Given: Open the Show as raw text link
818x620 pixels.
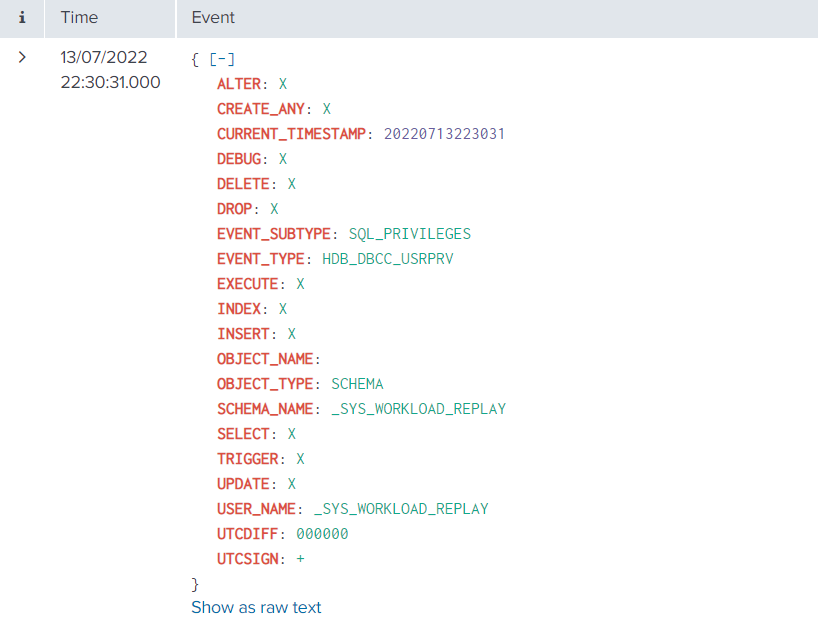Looking at the screenshot, I should pyautogui.click(x=256, y=607).
